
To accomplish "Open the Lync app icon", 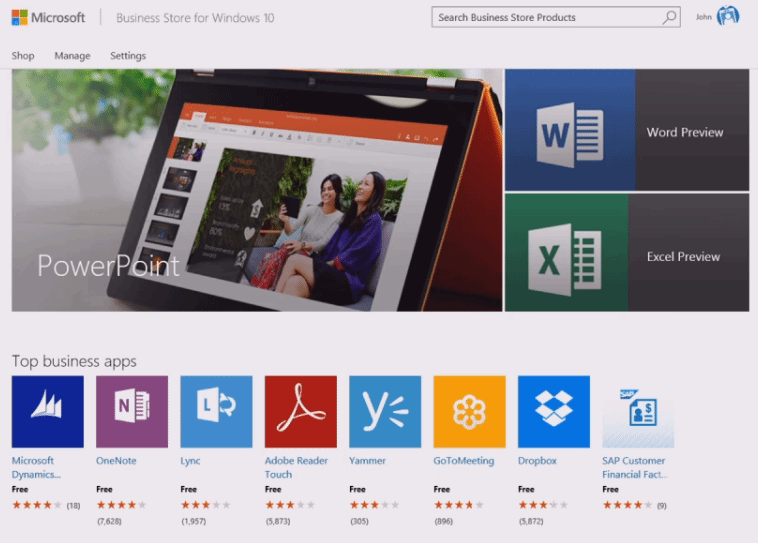I will (x=216, y=412).
